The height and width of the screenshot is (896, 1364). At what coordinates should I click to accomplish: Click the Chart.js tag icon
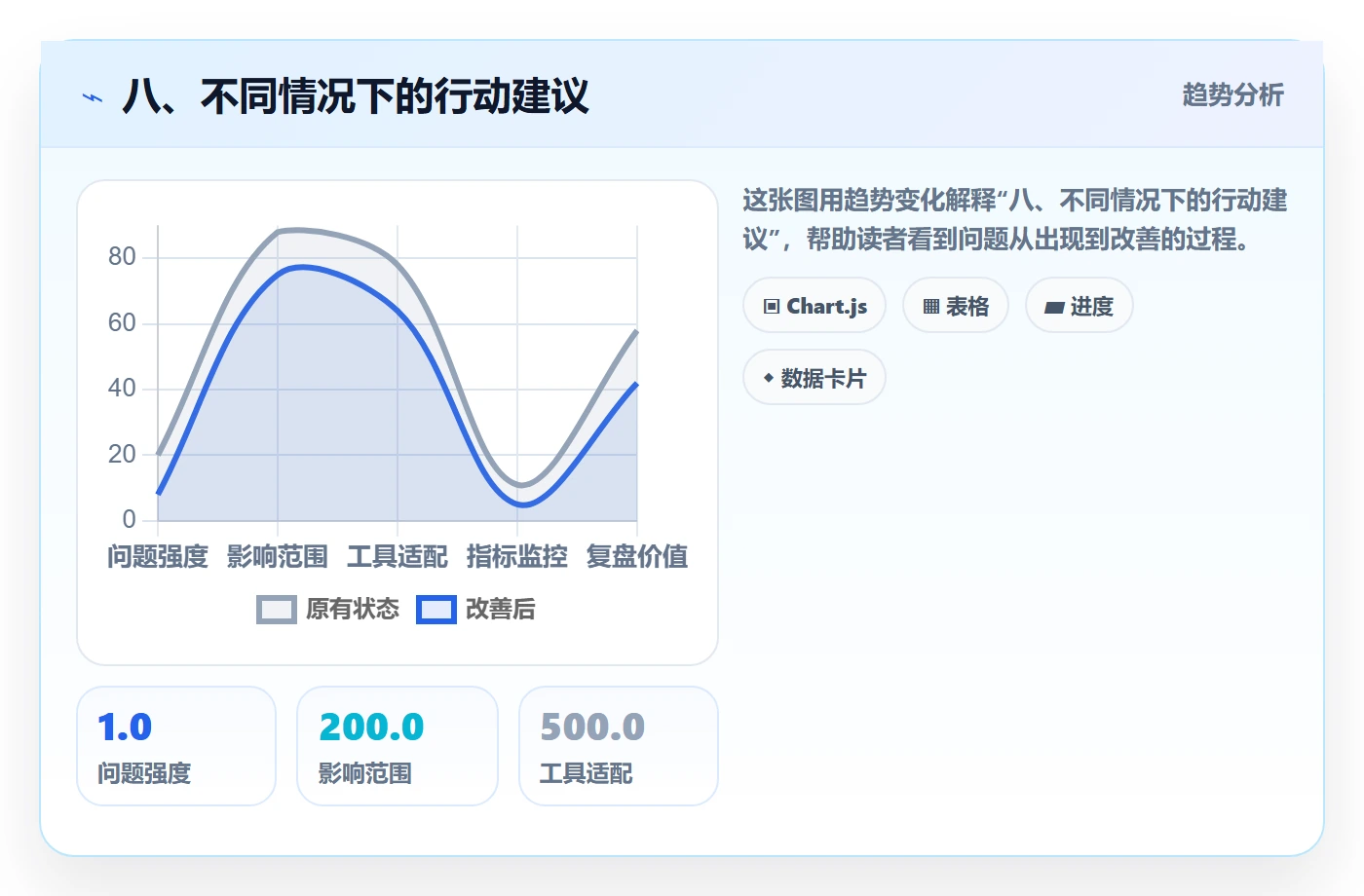[772, 307]
